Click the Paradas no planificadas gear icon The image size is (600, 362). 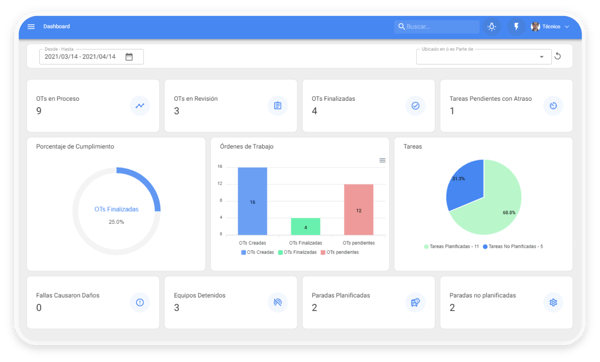tap(553, 302)
